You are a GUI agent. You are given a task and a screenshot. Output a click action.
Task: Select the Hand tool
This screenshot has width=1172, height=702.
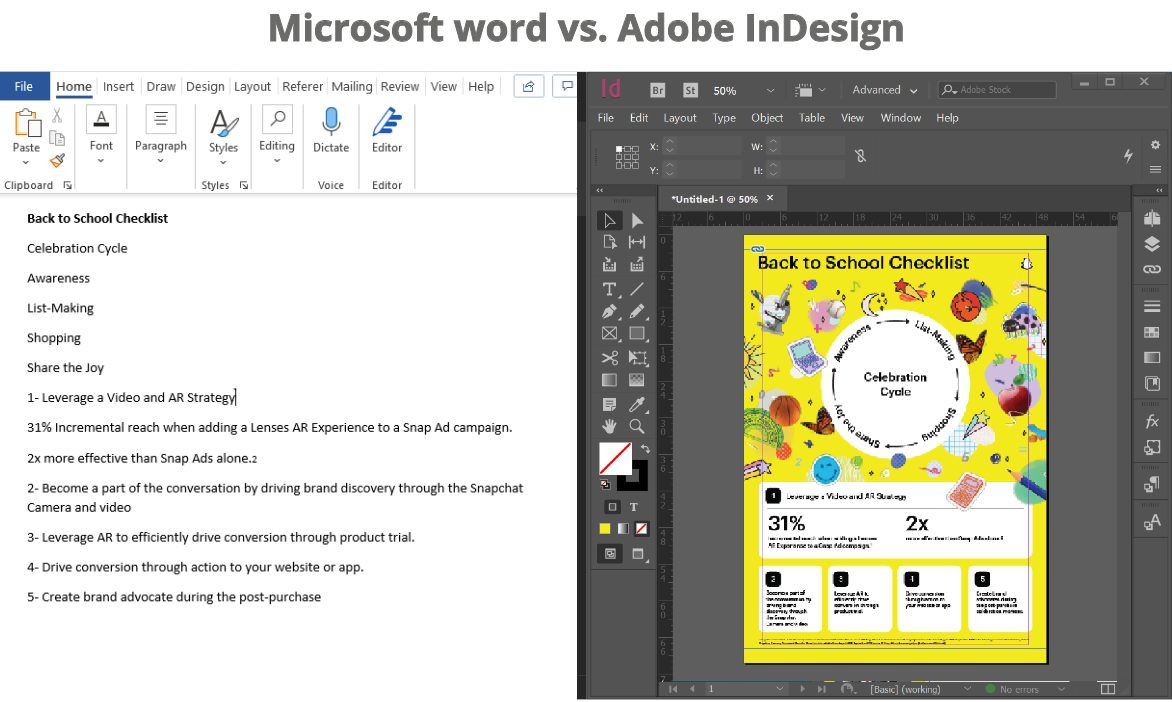tap(609, 427)
